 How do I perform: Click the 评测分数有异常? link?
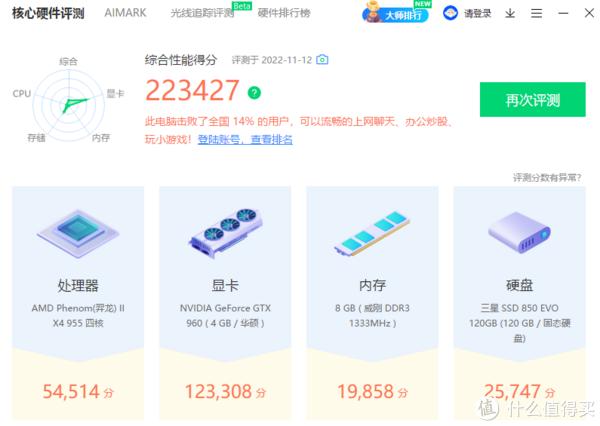tap(547, 177)
